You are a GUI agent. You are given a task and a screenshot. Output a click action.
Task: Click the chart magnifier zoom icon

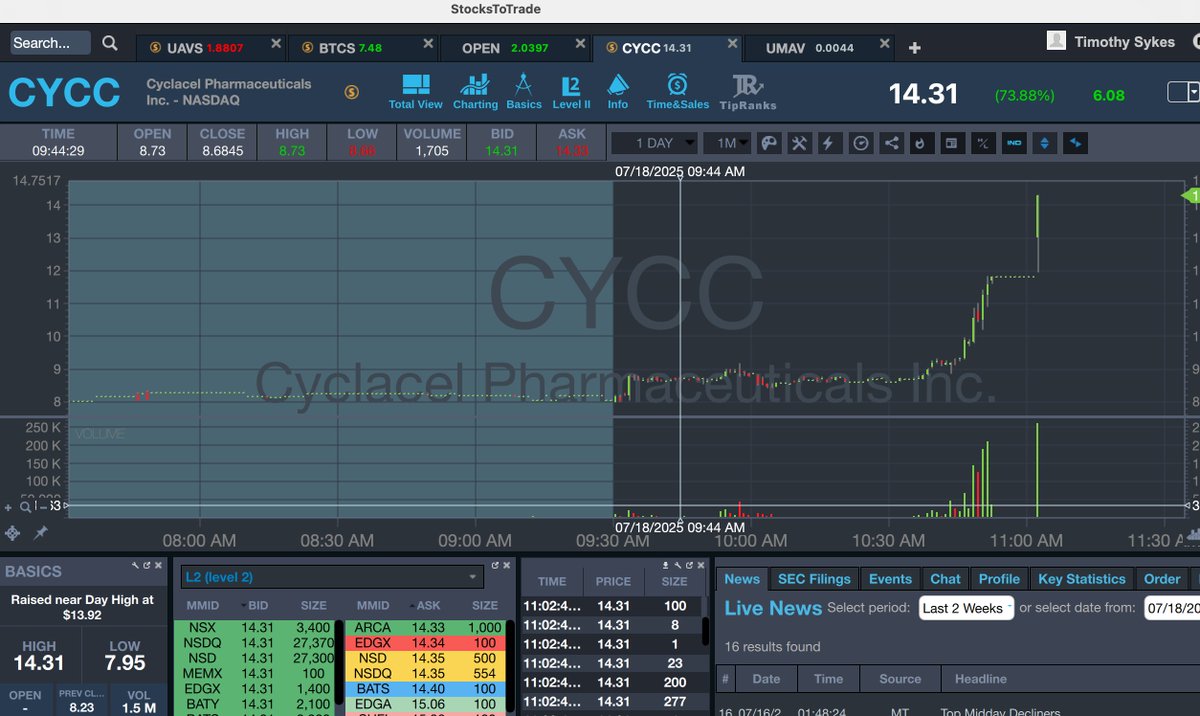(x=25, y=507)
